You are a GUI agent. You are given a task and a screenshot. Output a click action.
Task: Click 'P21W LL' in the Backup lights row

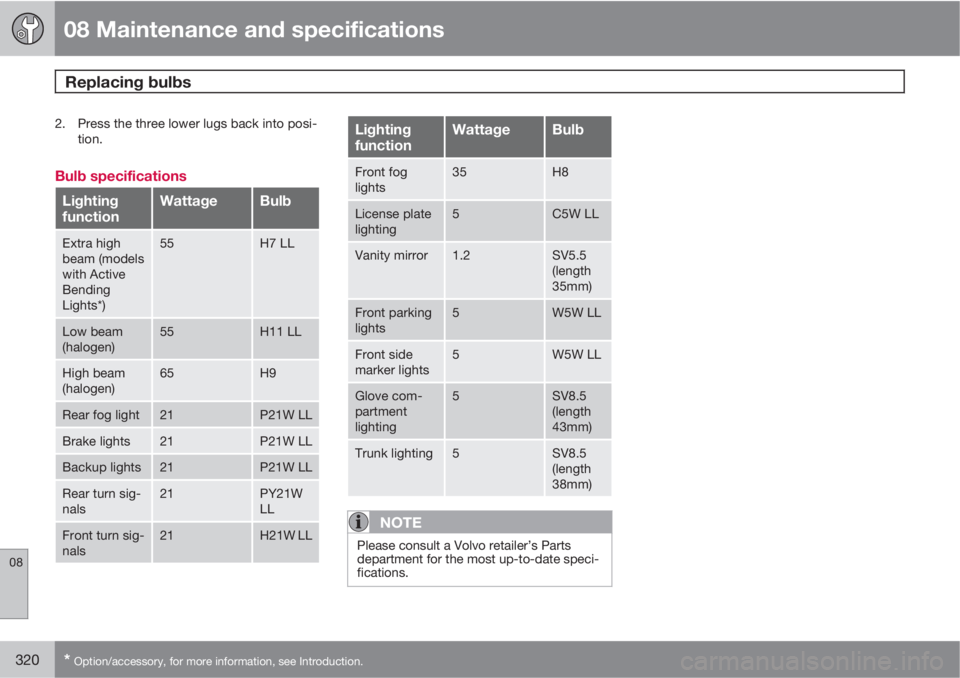click(285, 467)
